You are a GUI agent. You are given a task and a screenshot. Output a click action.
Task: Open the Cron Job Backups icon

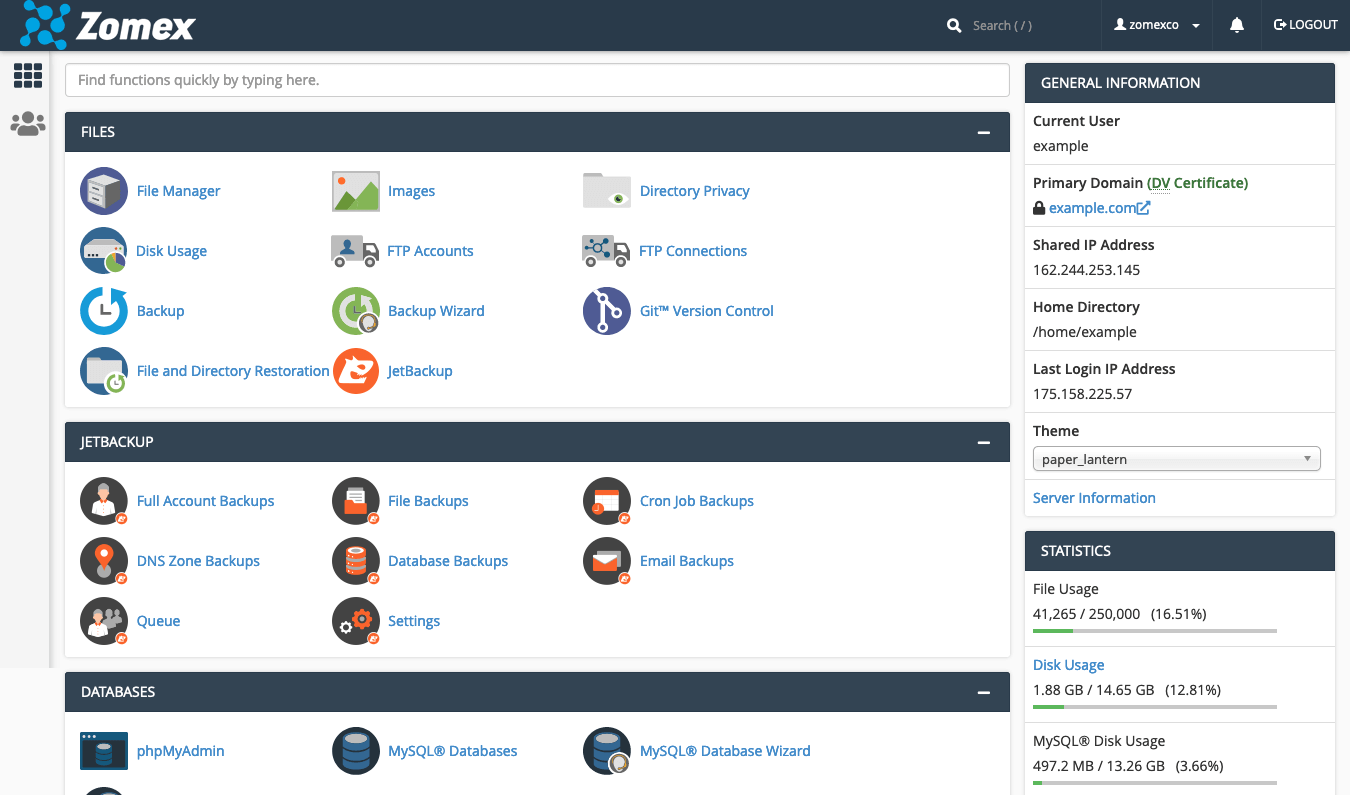607,501
